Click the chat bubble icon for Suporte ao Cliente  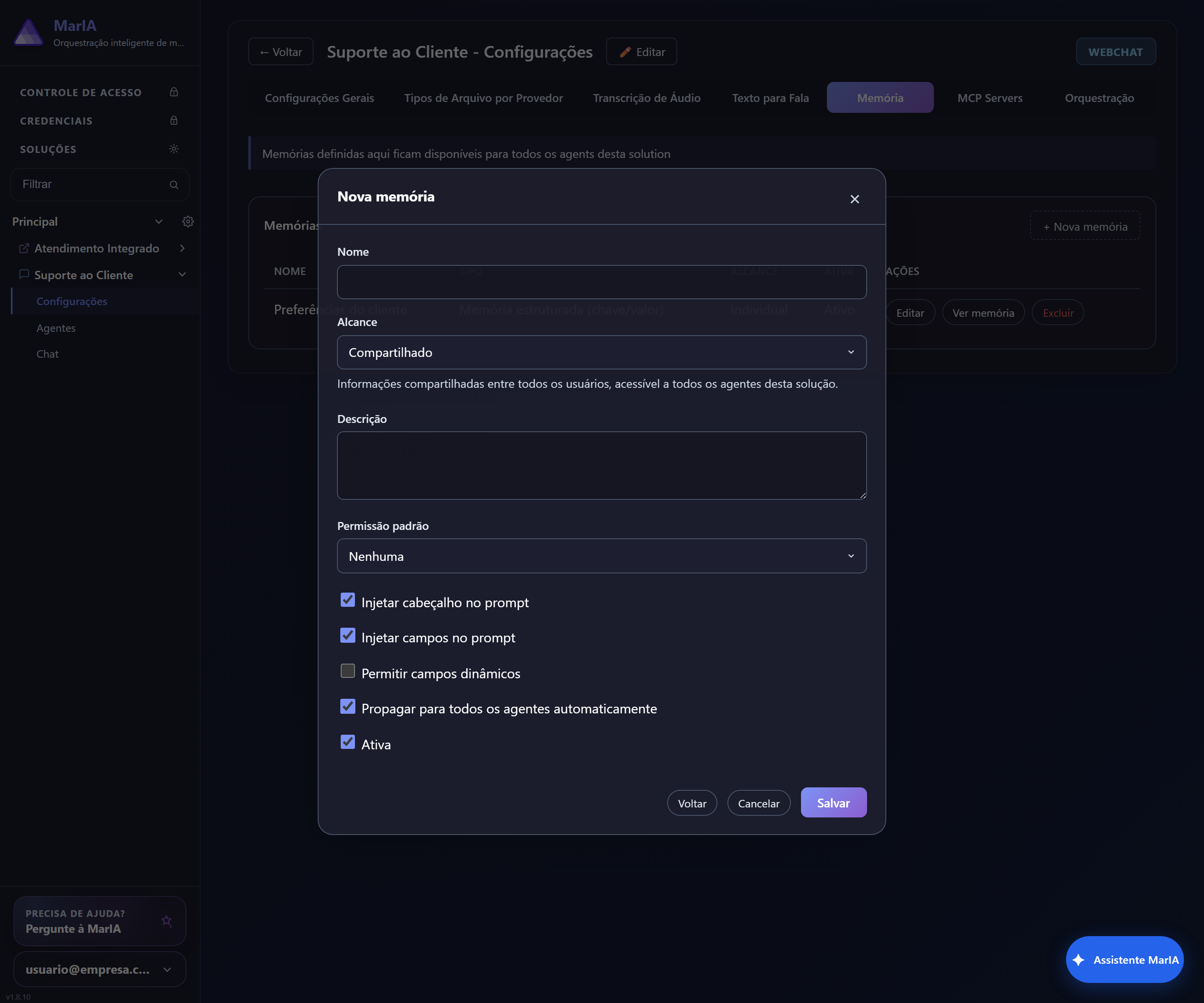[24, 275]
